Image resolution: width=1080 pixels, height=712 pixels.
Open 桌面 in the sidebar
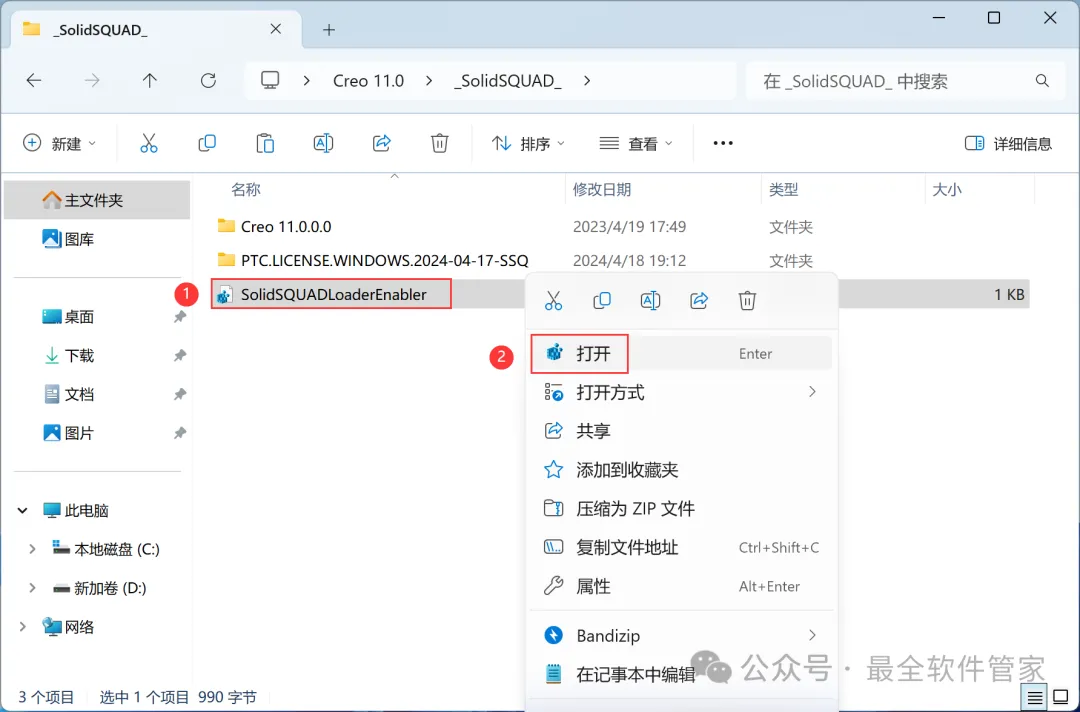point(79,317)
